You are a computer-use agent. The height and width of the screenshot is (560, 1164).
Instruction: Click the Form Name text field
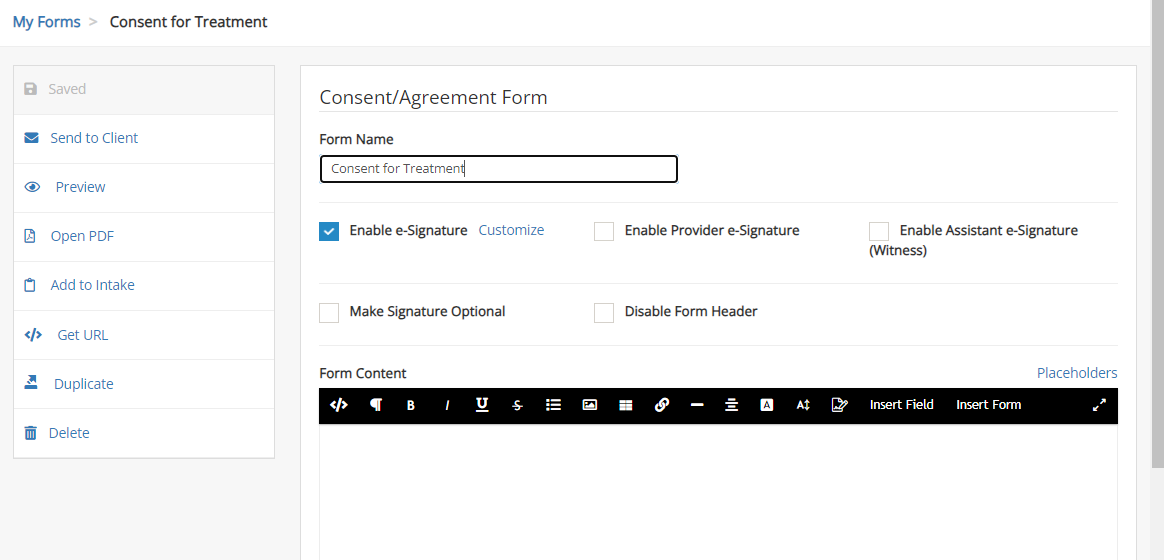click(x=499, y=169)
